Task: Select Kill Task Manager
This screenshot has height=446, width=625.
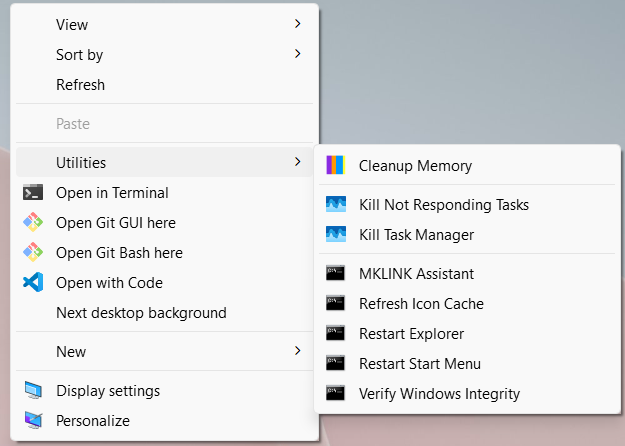Action: 467,234
